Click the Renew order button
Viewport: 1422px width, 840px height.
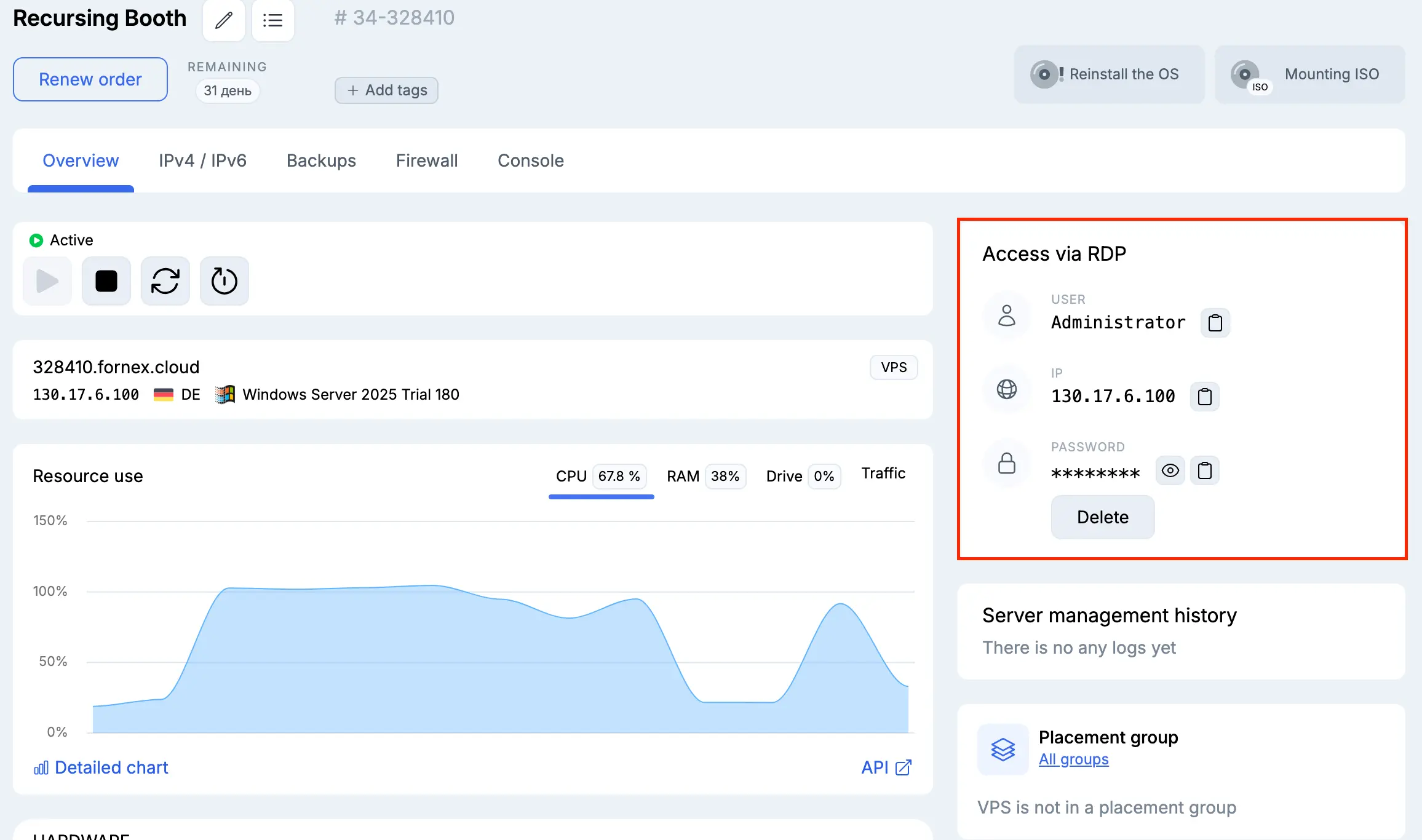[90, 79]
